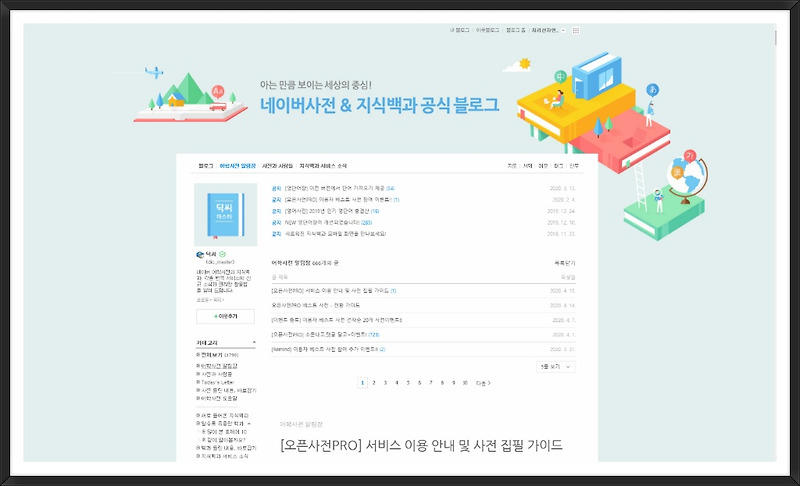
Task: Open the 안부 menu item
Action: [x=574, y=166]
